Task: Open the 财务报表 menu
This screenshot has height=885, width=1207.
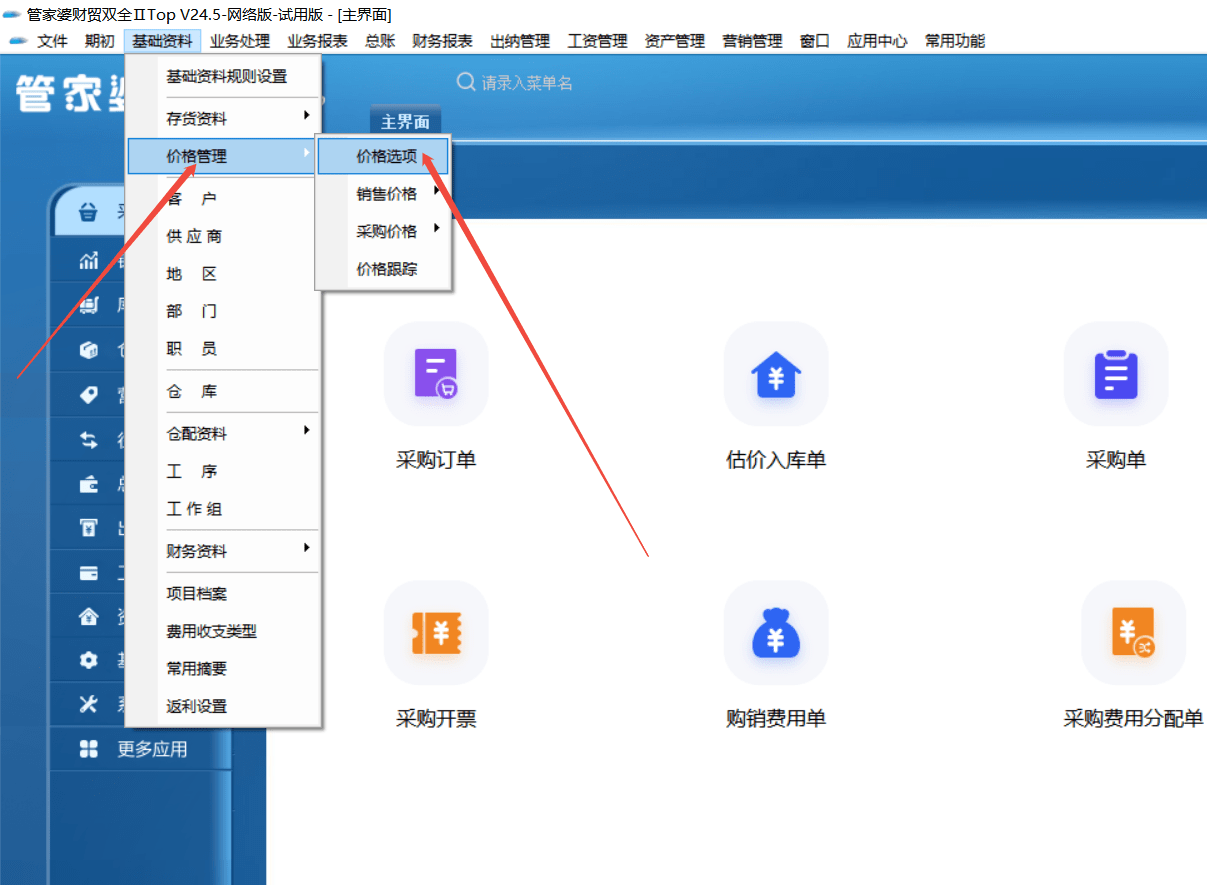Action: point(442,41)
